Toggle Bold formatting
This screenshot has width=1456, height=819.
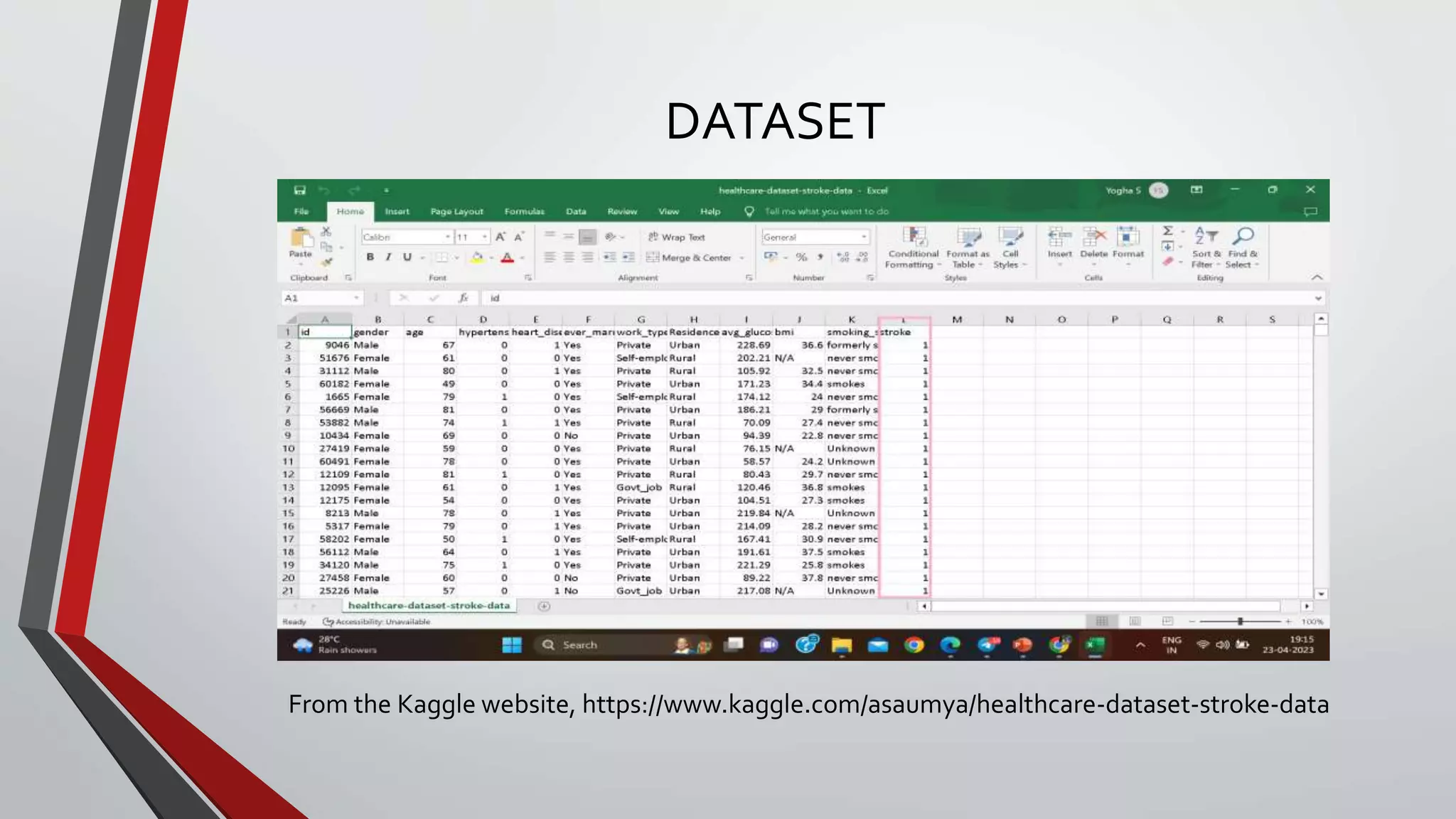[x=370, y=257]
